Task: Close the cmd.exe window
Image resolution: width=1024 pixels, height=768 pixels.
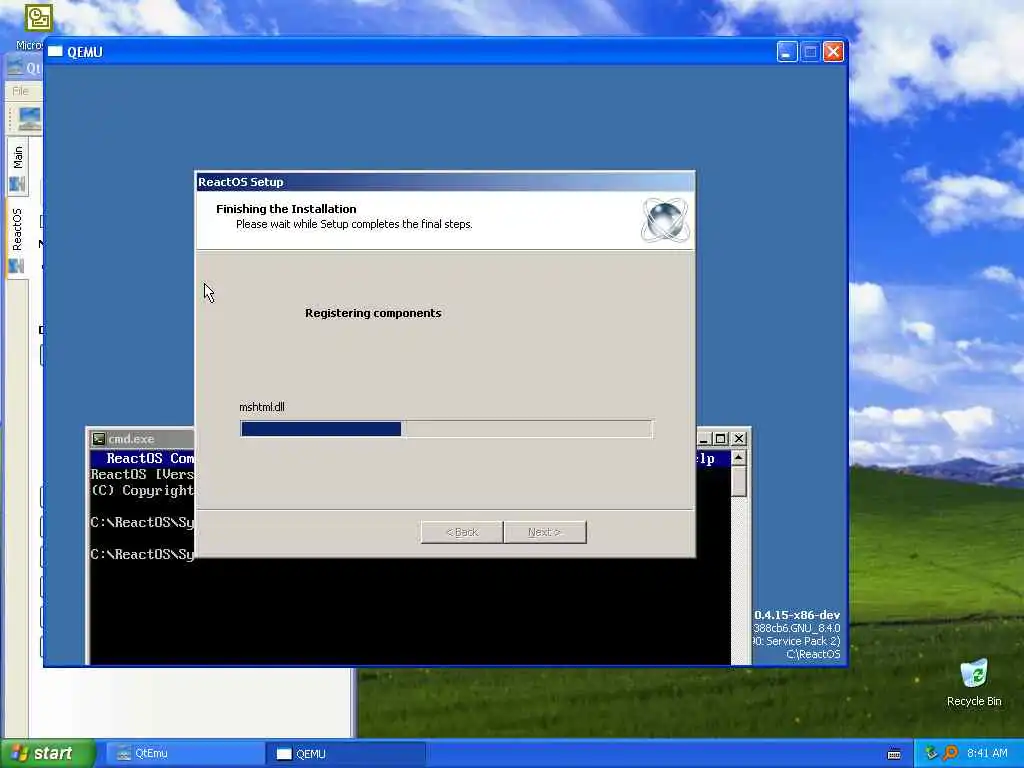Action: (739, 439)
